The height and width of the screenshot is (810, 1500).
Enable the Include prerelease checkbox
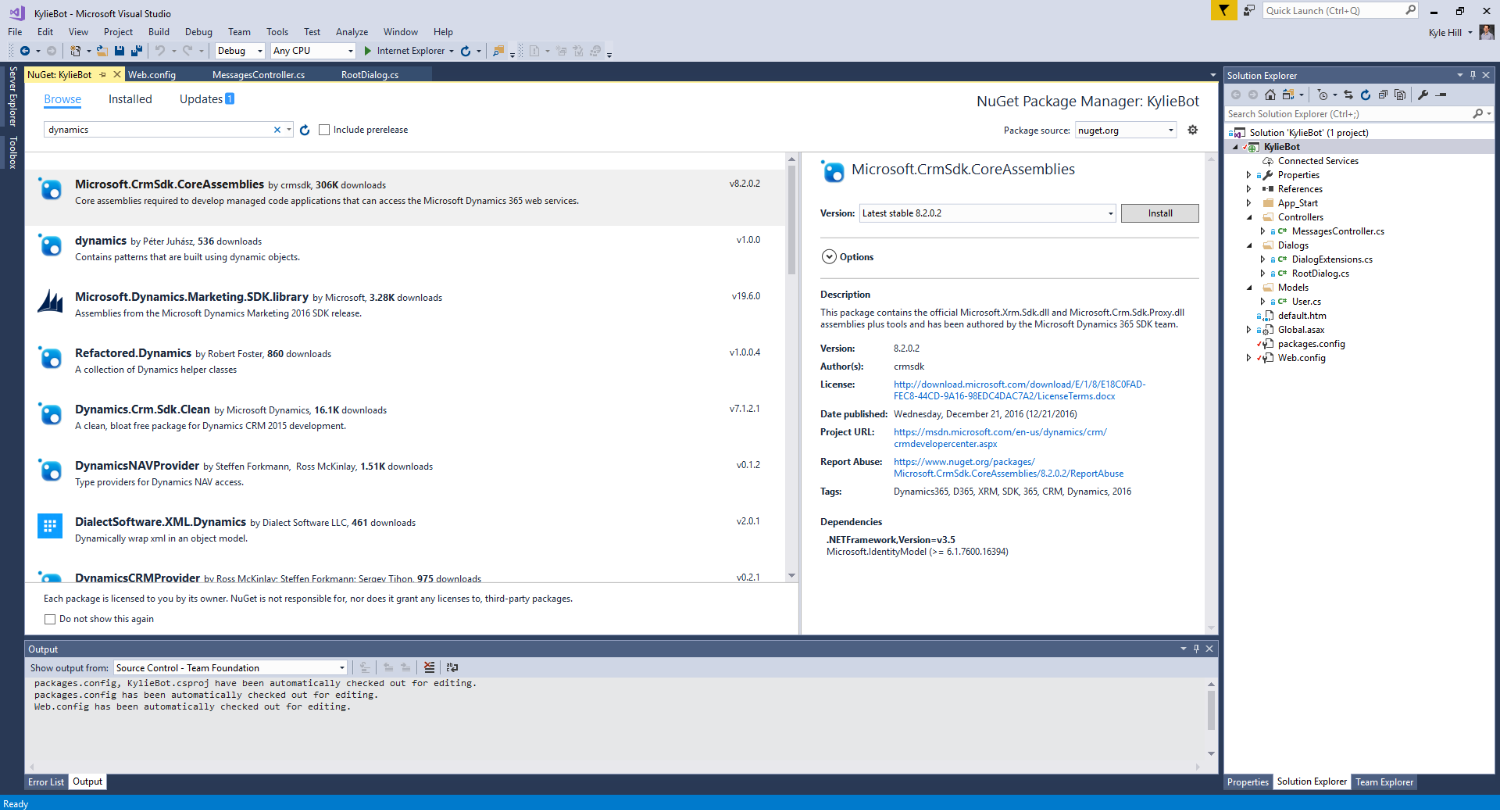(x=324, y=130)
